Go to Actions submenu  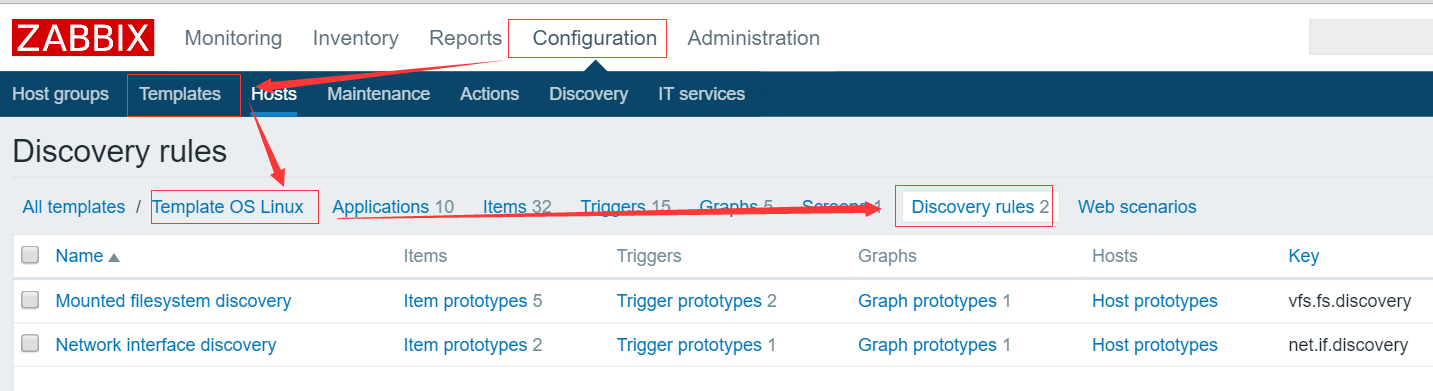pyautogui.click(x=489, y=94)
